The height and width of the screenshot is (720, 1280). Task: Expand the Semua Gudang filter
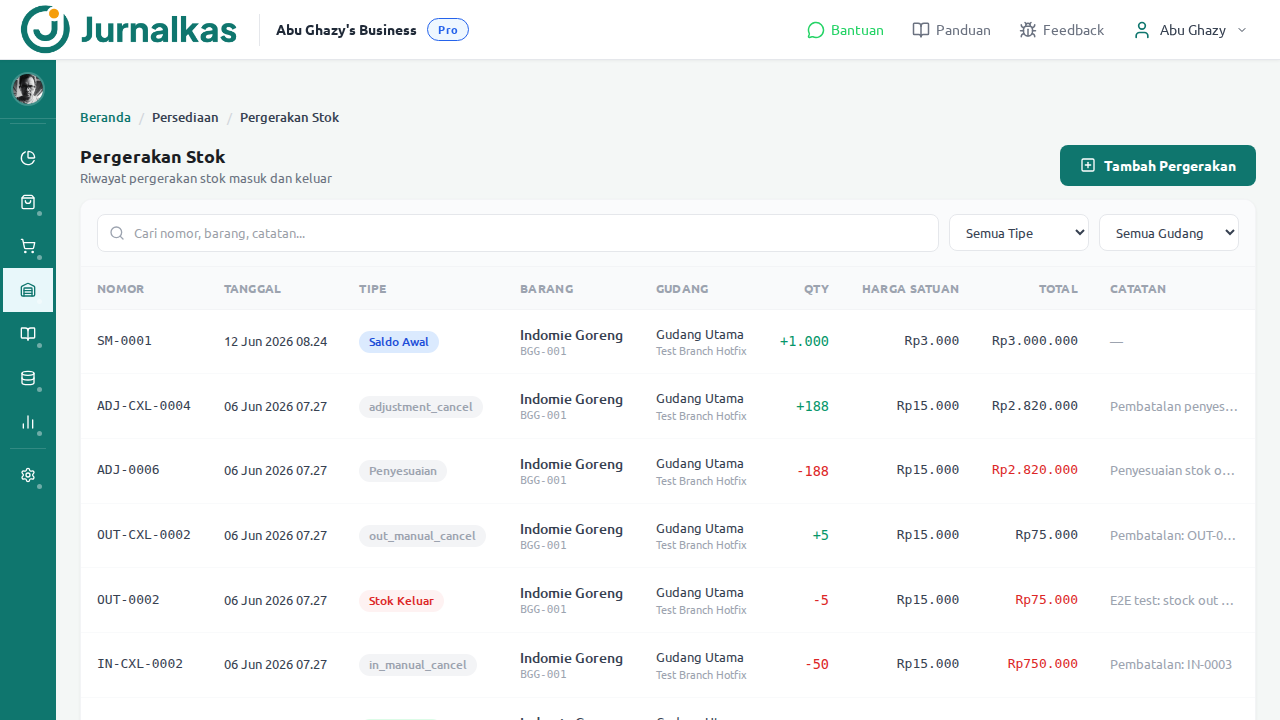click(1169, 233)
